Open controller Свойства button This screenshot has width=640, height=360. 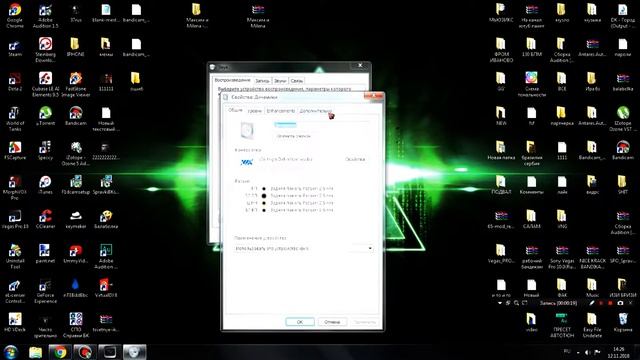tap(355, 159)
